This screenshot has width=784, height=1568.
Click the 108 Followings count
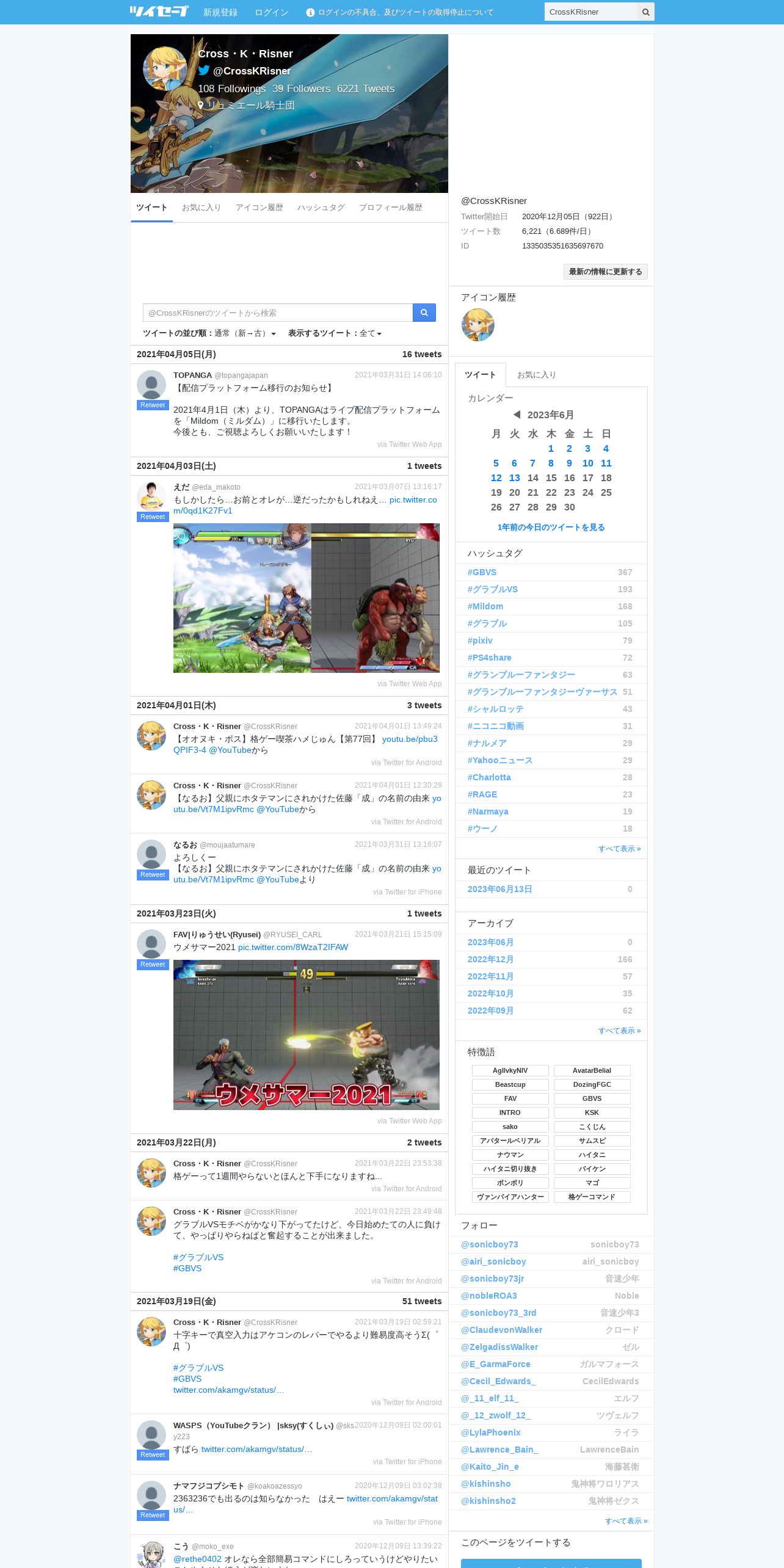[231, 89]
